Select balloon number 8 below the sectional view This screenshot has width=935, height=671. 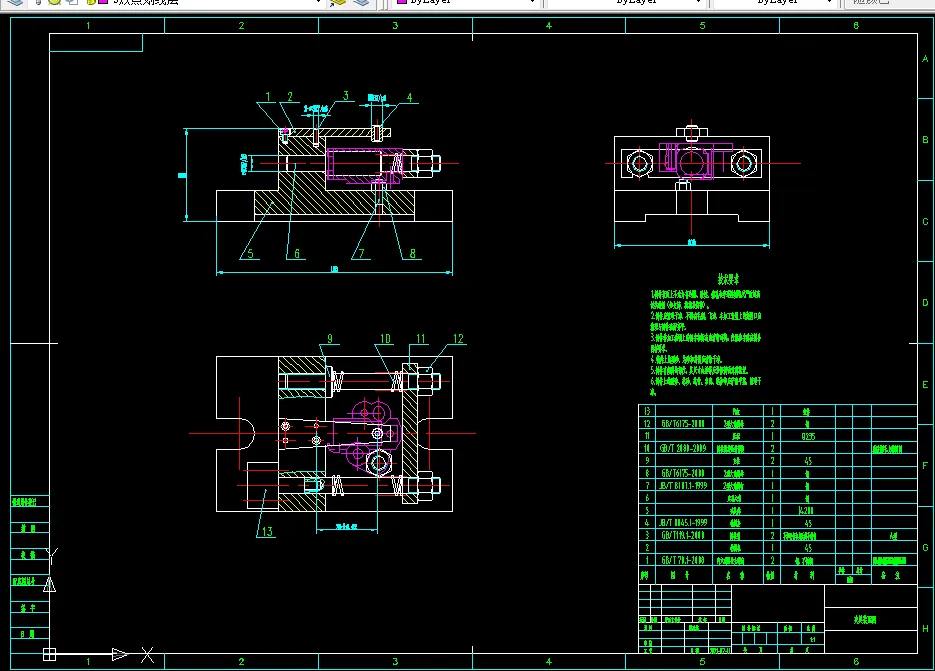pyautogui.click(x=412, y=253)
